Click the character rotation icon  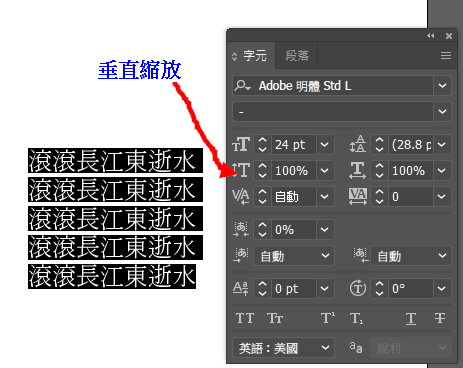[358, 288]
